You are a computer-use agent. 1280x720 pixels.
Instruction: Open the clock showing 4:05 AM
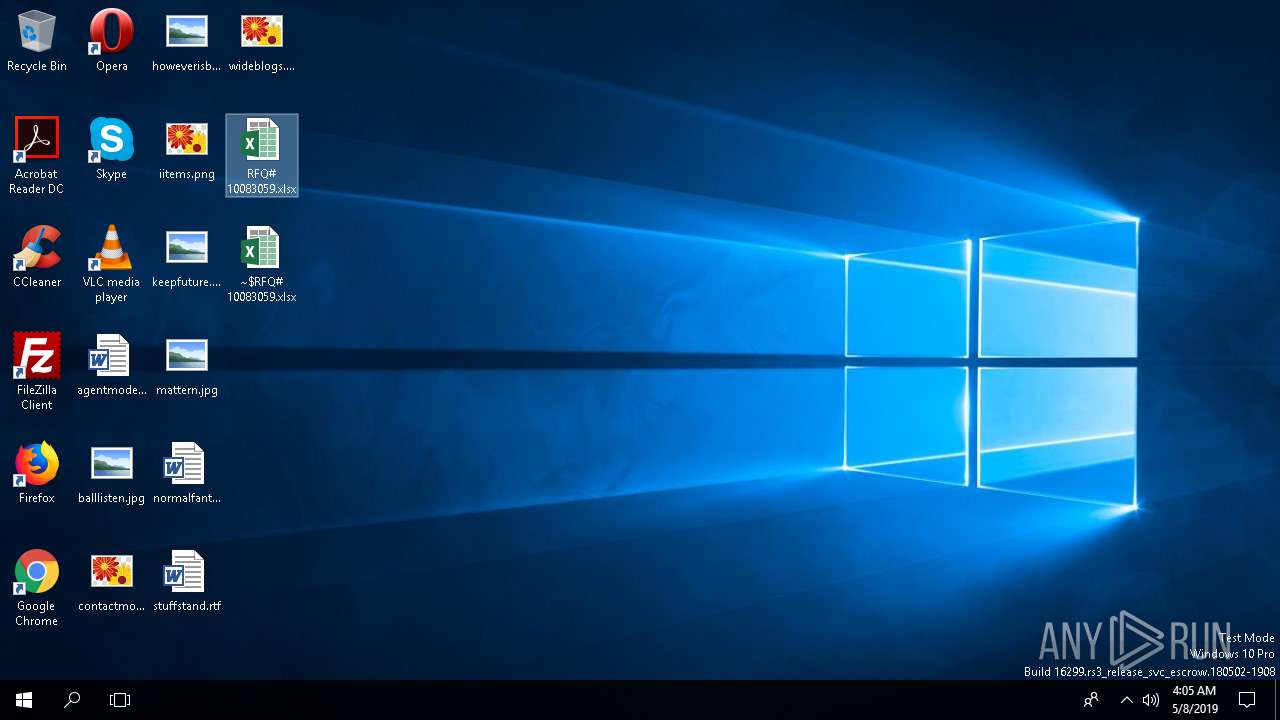(1194, 700)
